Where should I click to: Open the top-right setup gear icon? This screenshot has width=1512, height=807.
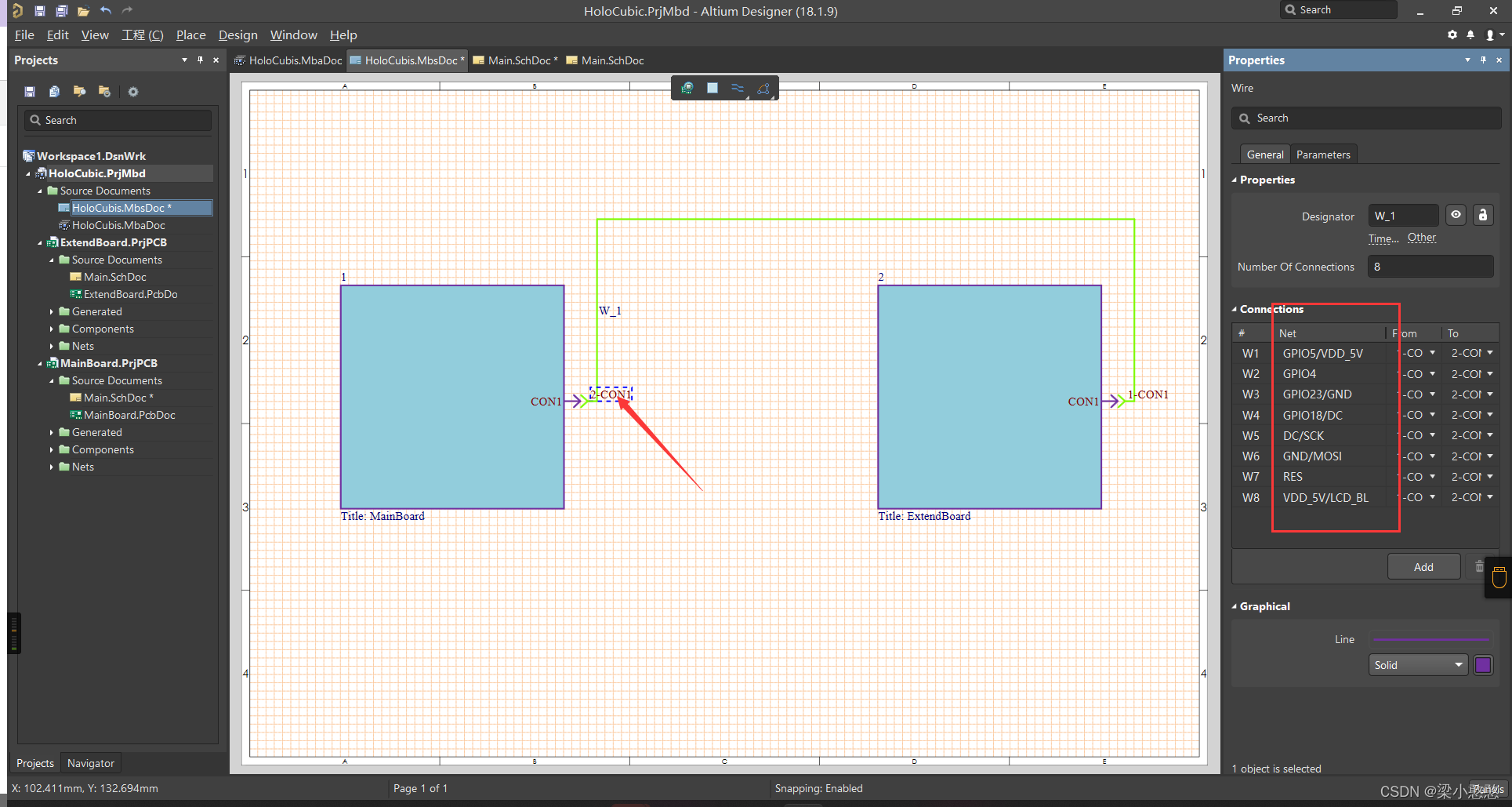point(1452,35)
